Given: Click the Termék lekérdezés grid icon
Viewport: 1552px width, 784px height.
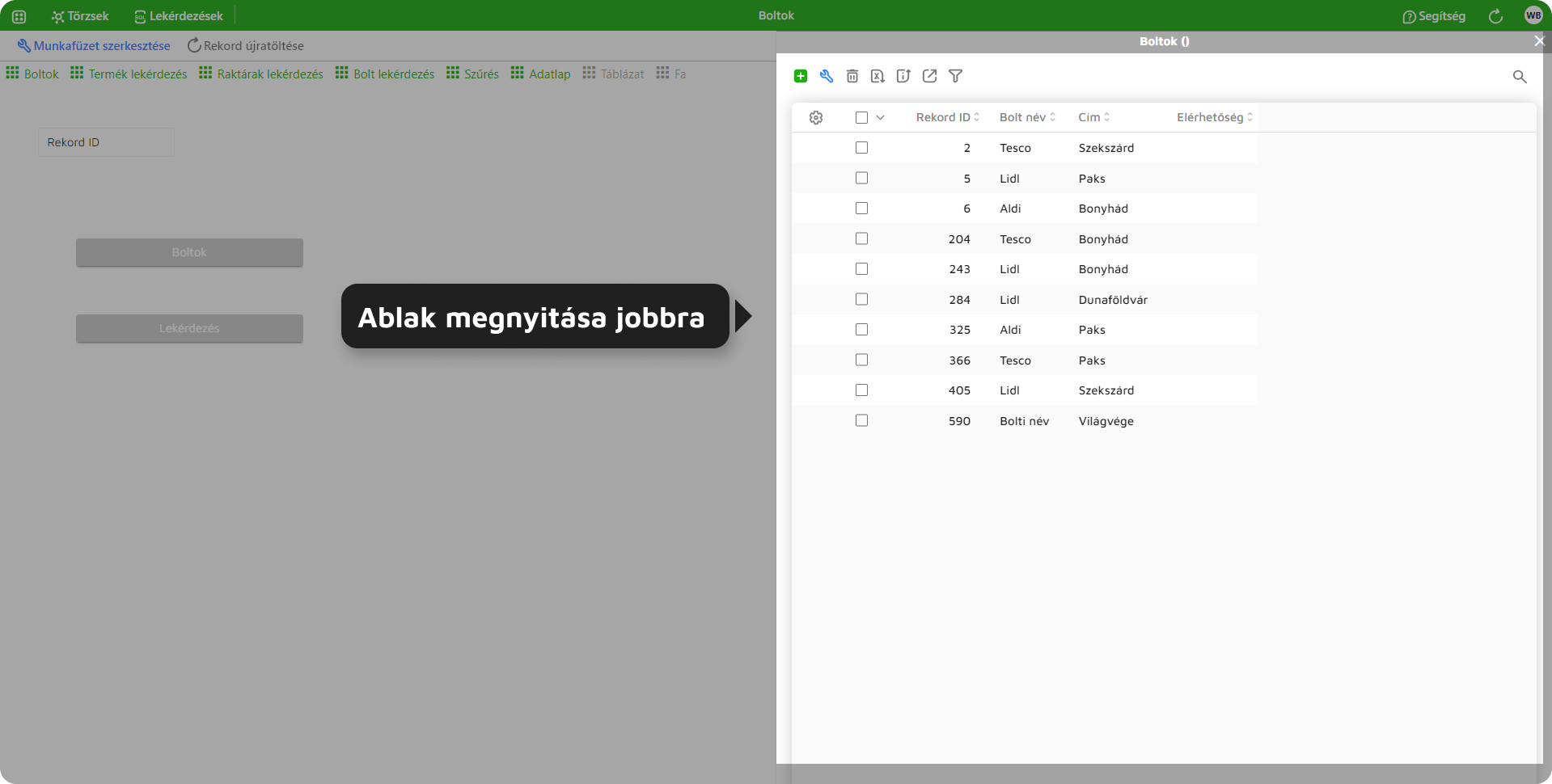Looking at the screenshot, I should click(x=77, y=73).
